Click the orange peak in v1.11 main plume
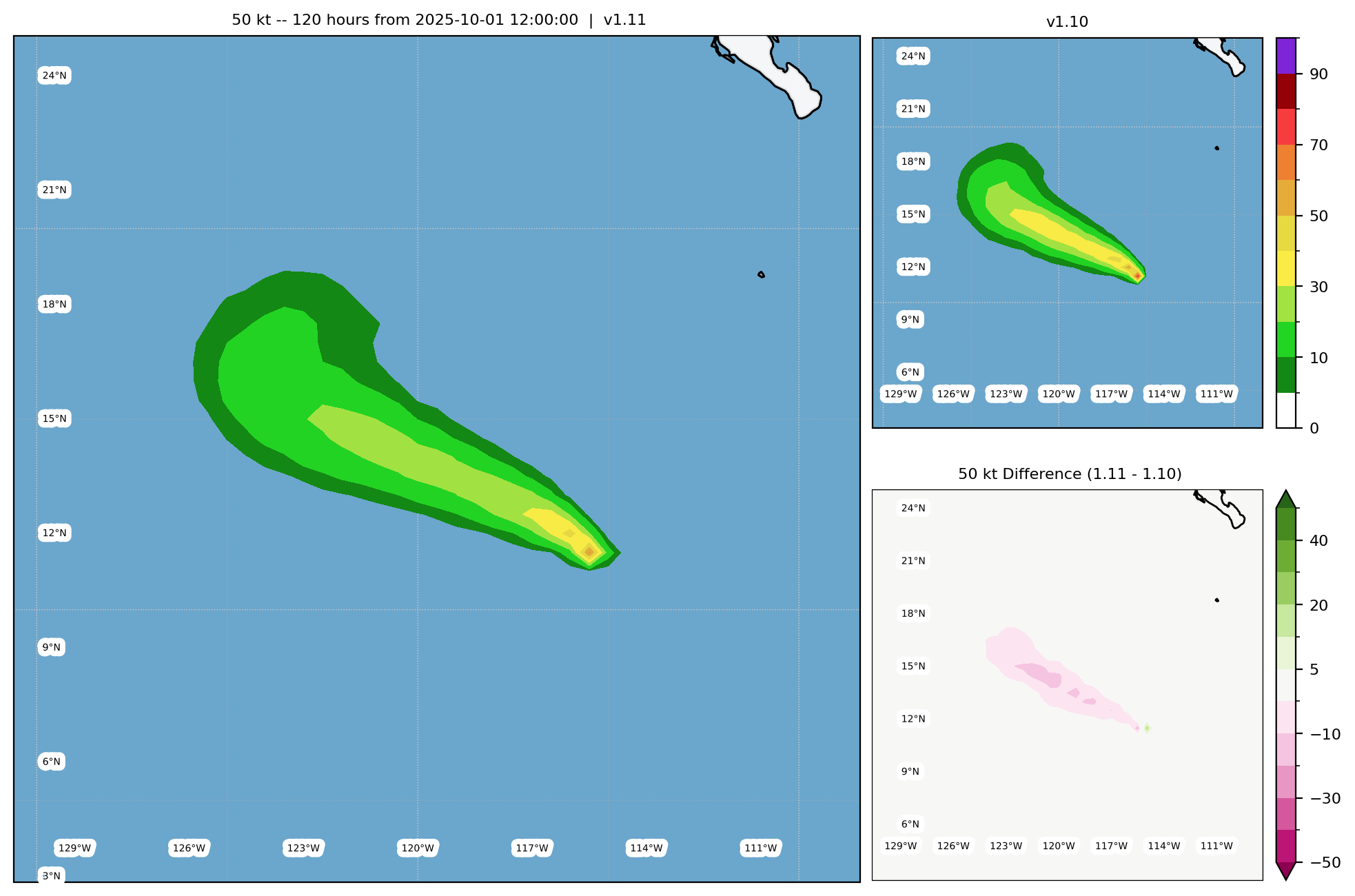Image resolution: width=1355 pixels, height=896 pixels. pos(589,551)
